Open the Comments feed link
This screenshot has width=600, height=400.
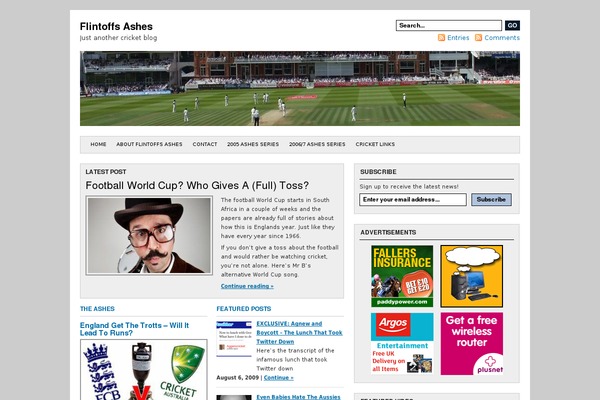(502, 38)
